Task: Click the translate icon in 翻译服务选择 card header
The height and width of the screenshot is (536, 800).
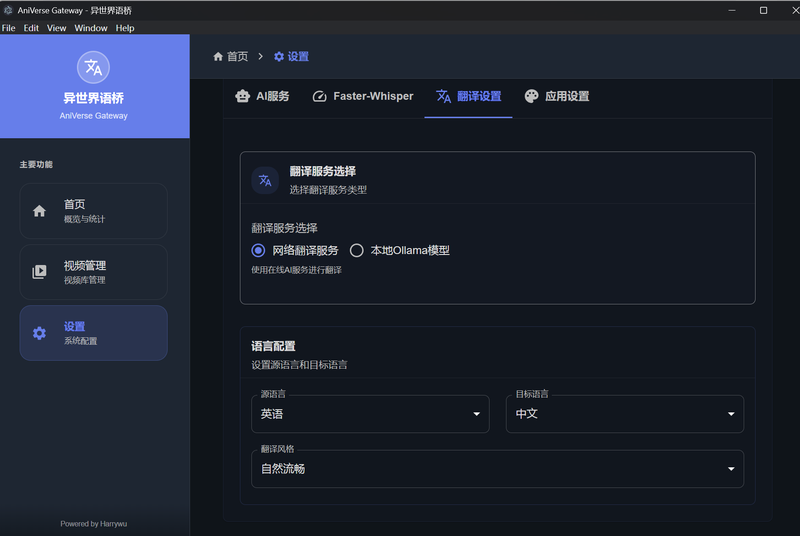Action: pyautogui.click(x=265, y=180)
